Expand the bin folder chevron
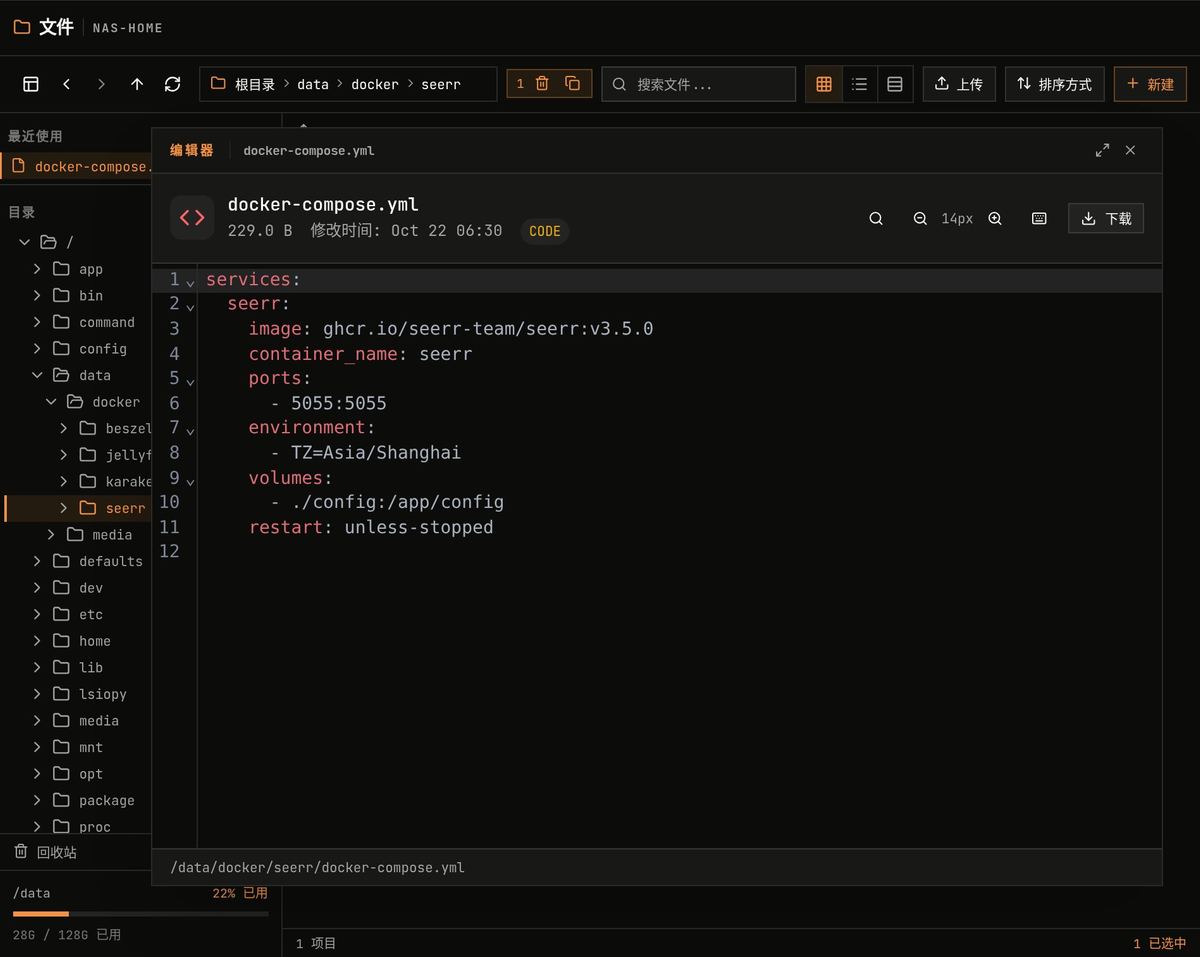Image resolution: width=1200 pixels, height=957 pixels. pos(37,295)
